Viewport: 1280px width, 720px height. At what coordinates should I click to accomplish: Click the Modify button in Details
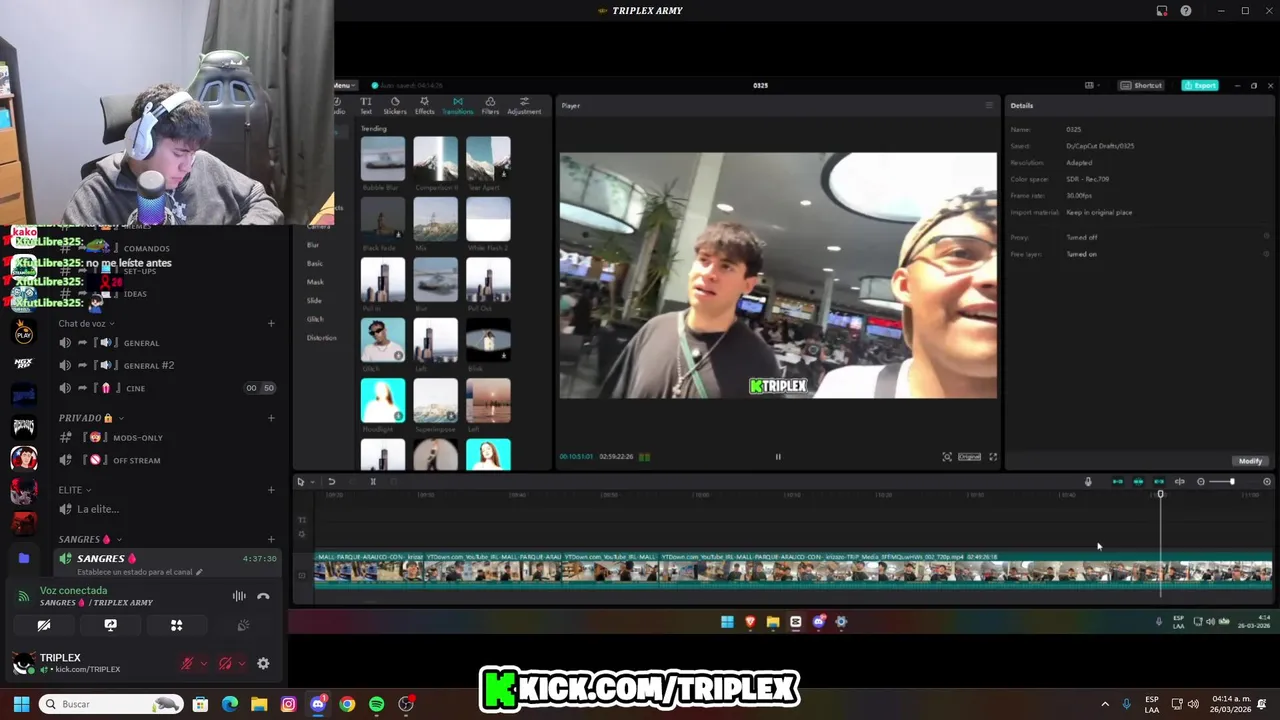pos(1251,461)
